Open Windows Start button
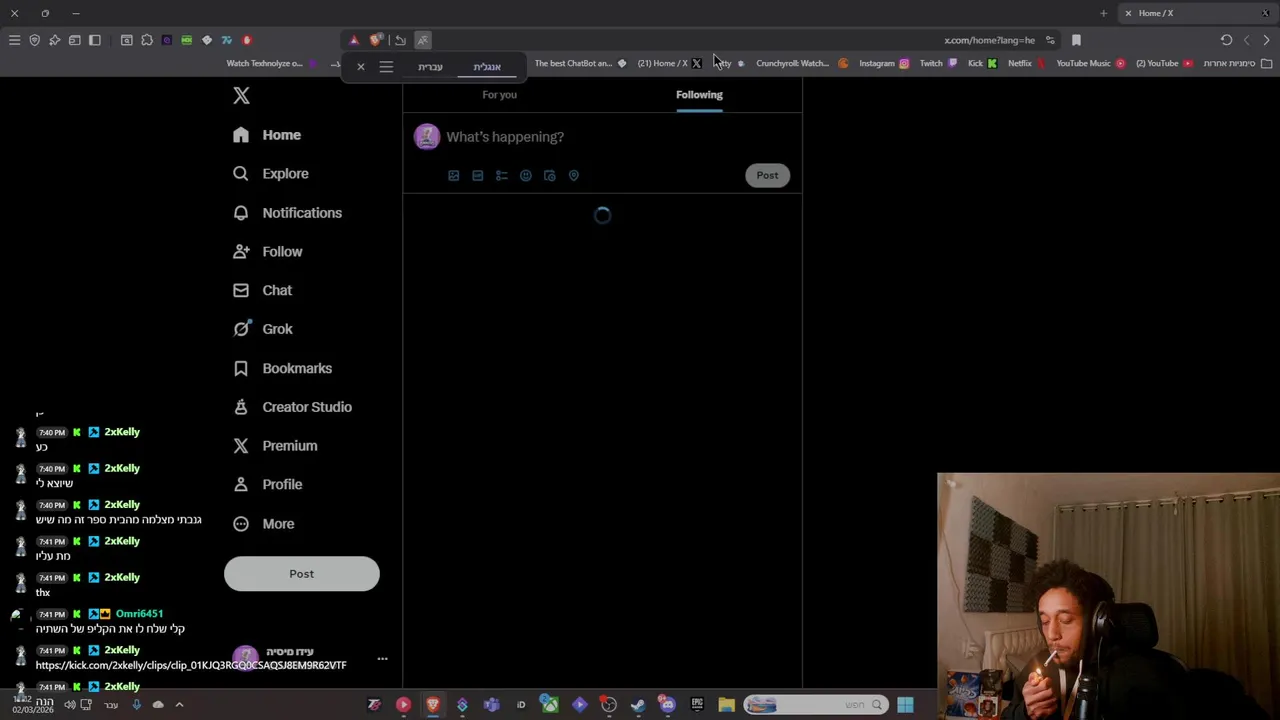The image size is (1280, 720). [905, 705]
